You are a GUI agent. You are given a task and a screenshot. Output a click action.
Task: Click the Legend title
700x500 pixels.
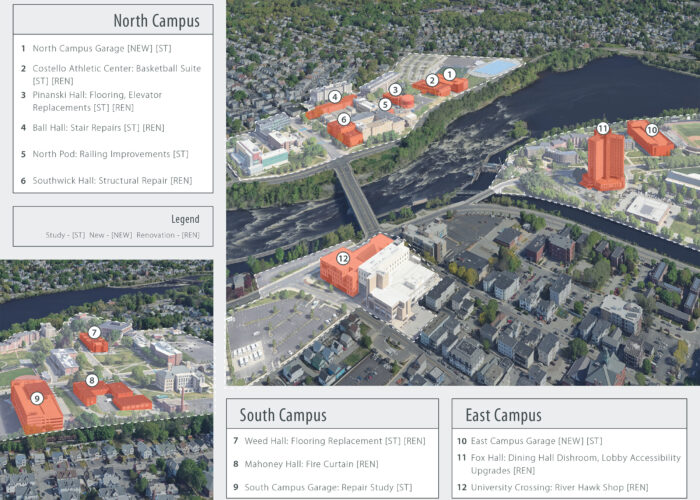(x=185, y=219)
